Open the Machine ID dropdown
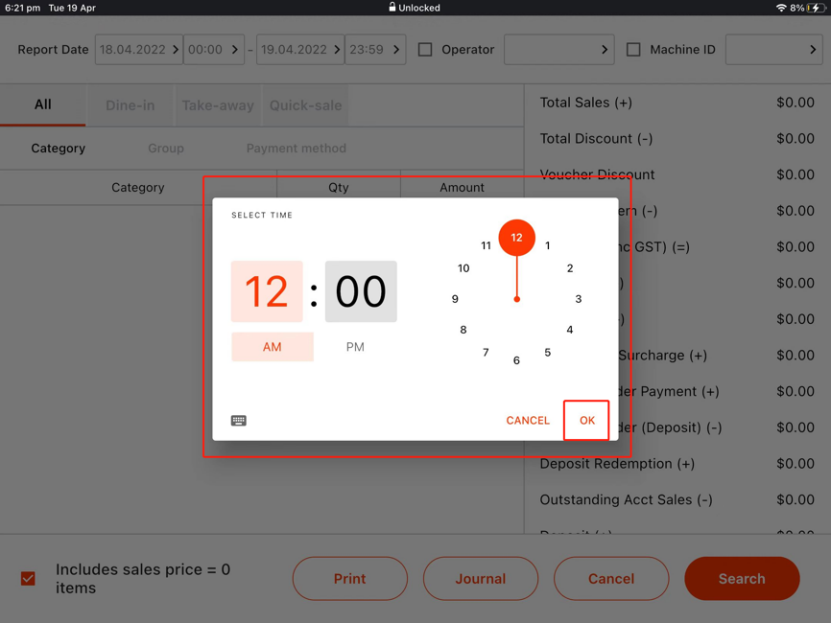831x623 pixels. click(x=774, y=49)
